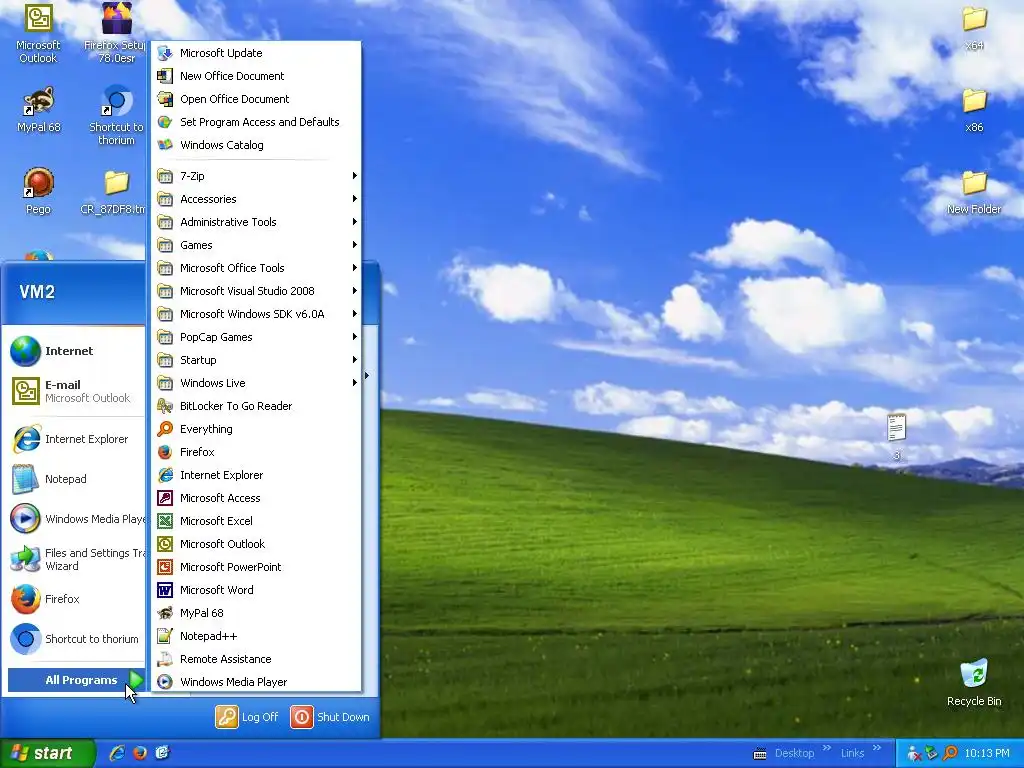Click the Shut Down button
This screenshot has width=1024, height=768.
coord(330,716)
